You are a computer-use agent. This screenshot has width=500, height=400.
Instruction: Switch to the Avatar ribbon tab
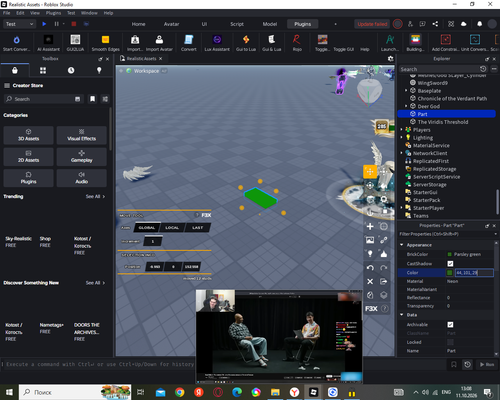[x=171, y=24]
